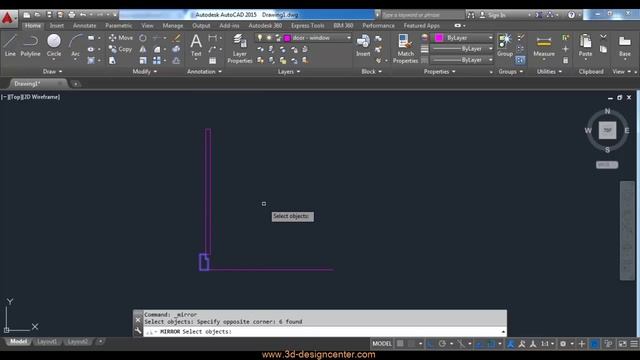Click the new drawing tab plus button
Viewport: 640px width, 360px height.
[x=76, y=84]
